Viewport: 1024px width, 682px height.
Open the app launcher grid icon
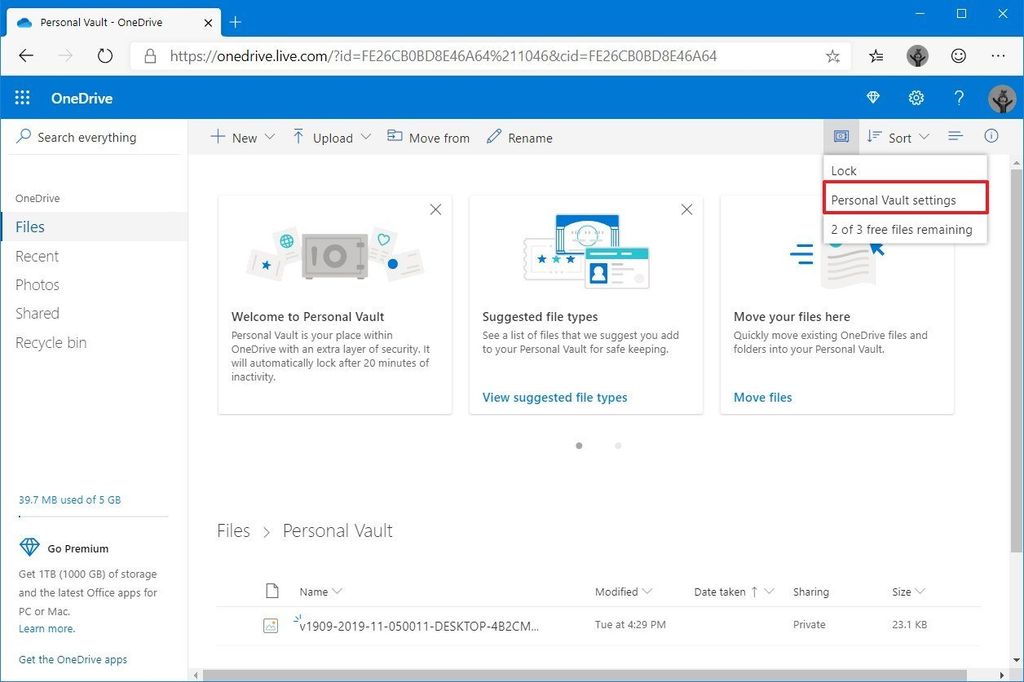coord(22,97)
